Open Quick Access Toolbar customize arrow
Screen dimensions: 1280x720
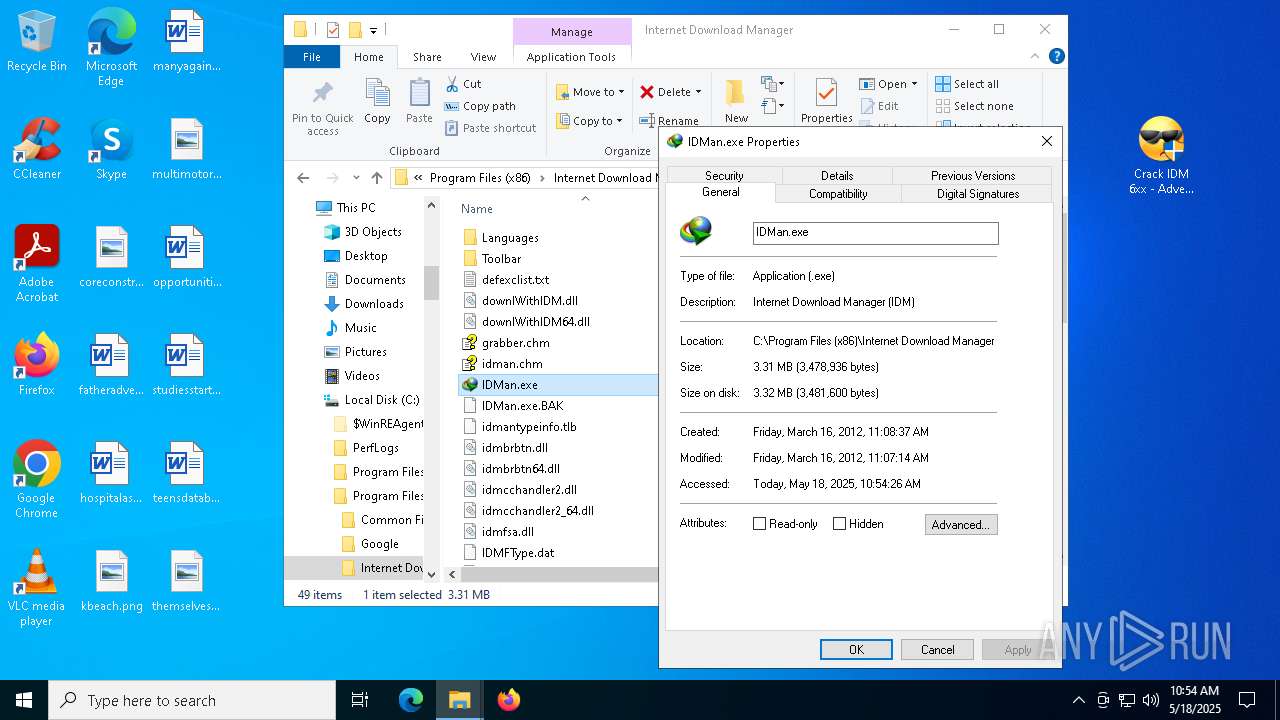coord(373,31)
